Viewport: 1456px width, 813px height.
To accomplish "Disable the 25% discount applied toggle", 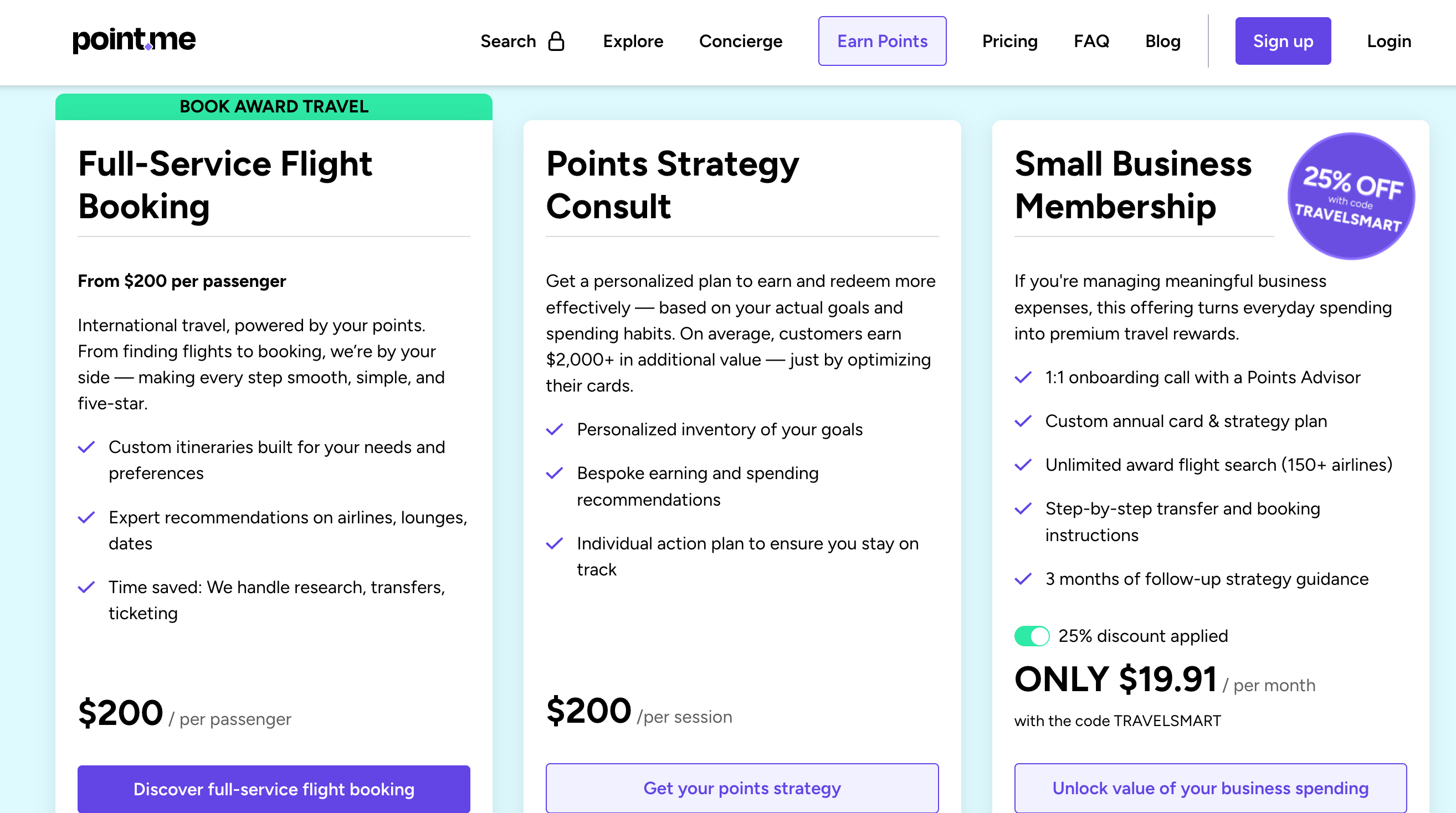I will 1032,636.
